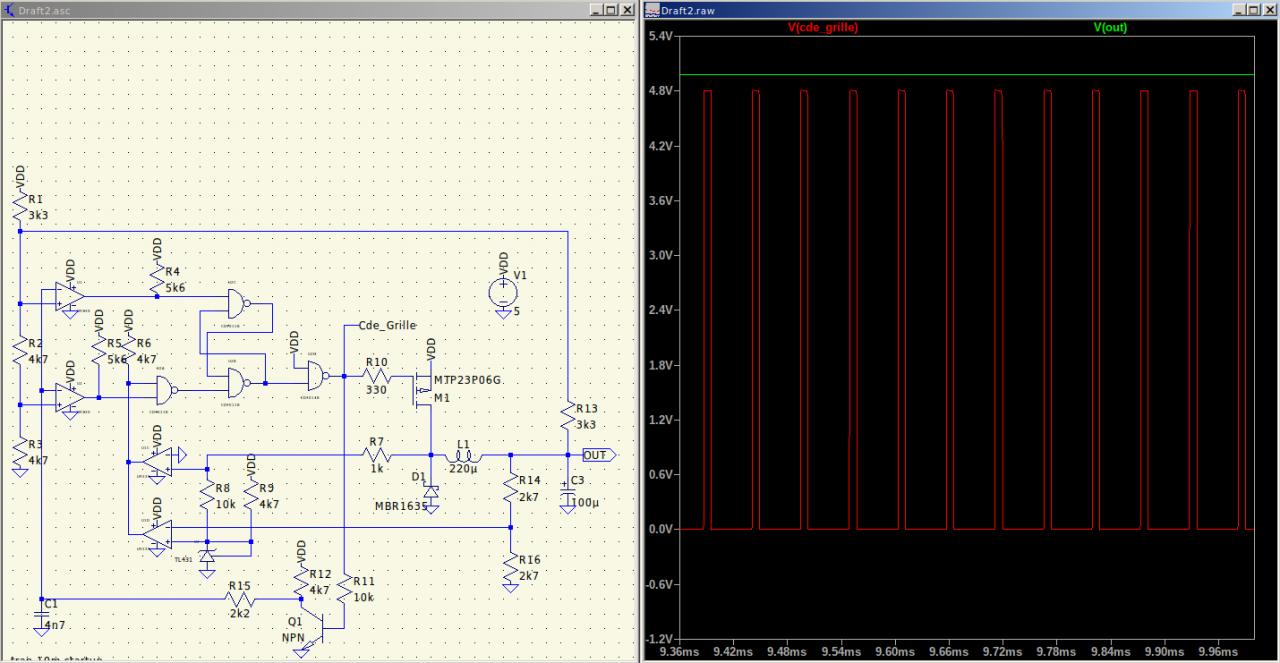This screenshot has width=1280, height=663.
Task: Close the Draft2.asc schematic window
Action: point(627,9)
